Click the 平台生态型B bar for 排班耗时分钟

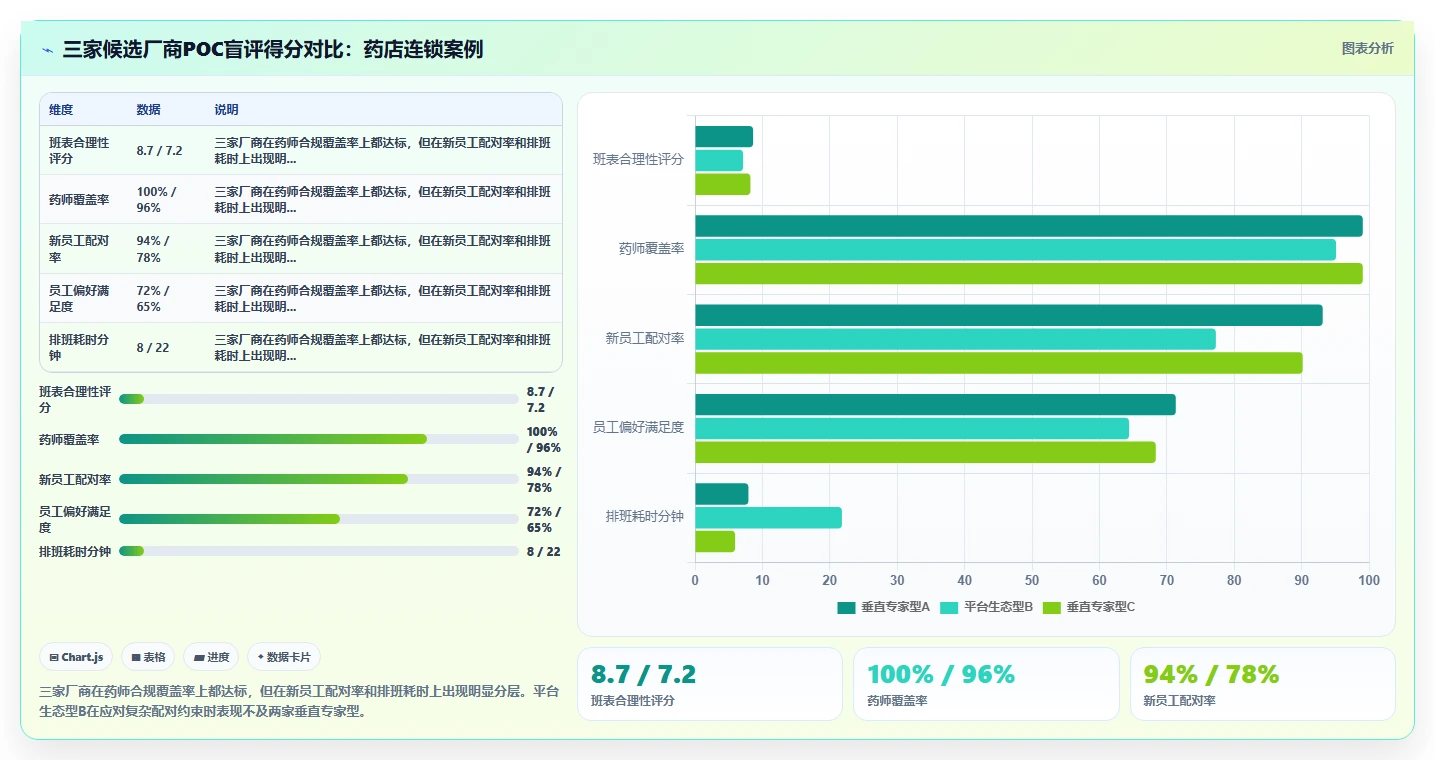[x=768, y=517]
